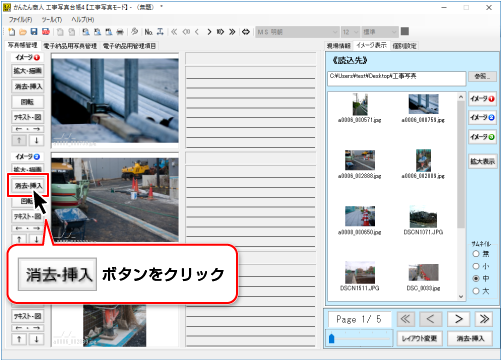The height and width of the screenshot is (360, 501).
Task: Jump to first page with toolbar double-left arrow
Action: (174, 32)
